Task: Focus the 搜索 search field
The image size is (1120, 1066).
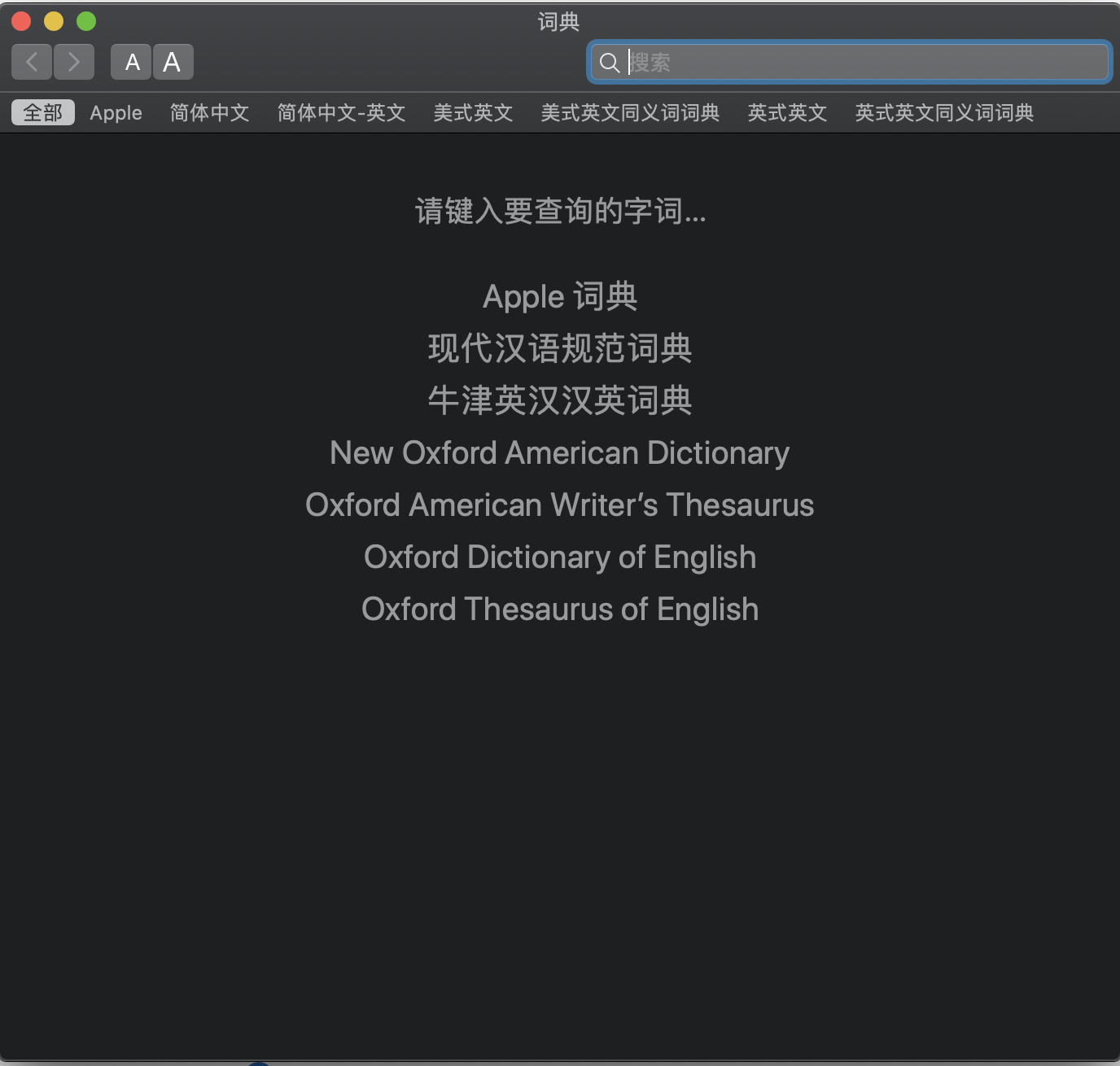Action: [x=849, y=62]
